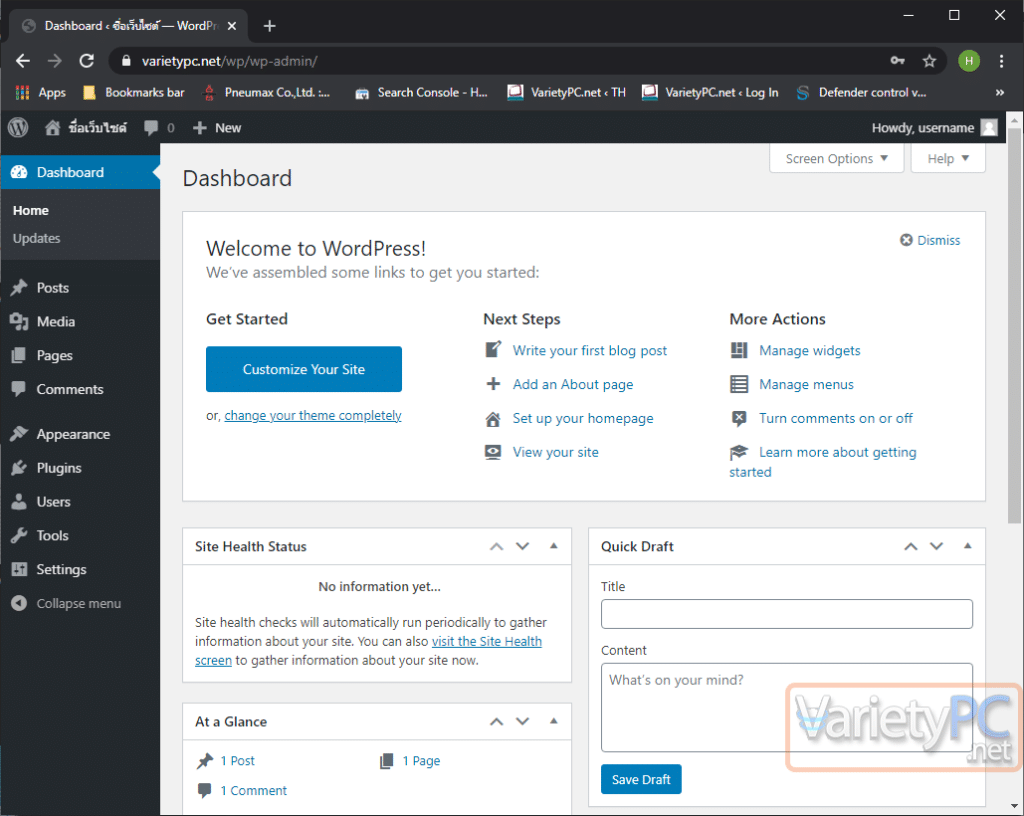Reload the page with refresh icon

(86, 61)
